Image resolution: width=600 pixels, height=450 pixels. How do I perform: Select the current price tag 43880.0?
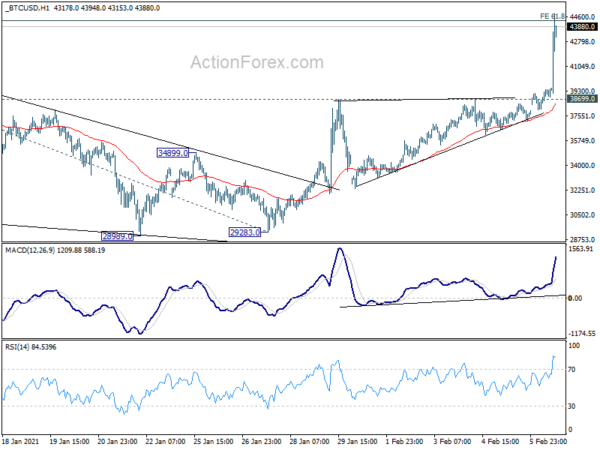pyautogui.click(x=582, y=26)
